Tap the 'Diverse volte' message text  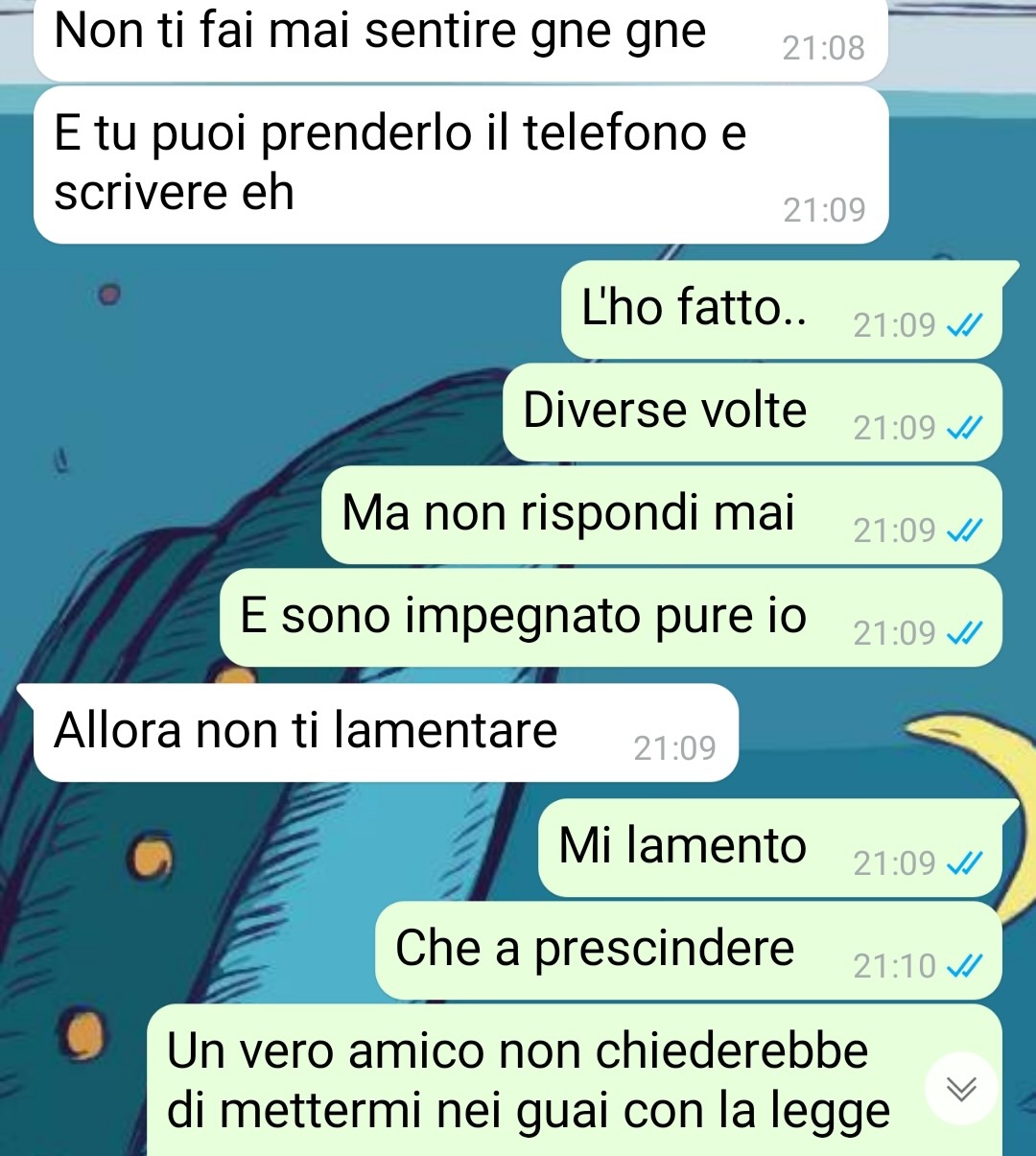pos(665,411)
